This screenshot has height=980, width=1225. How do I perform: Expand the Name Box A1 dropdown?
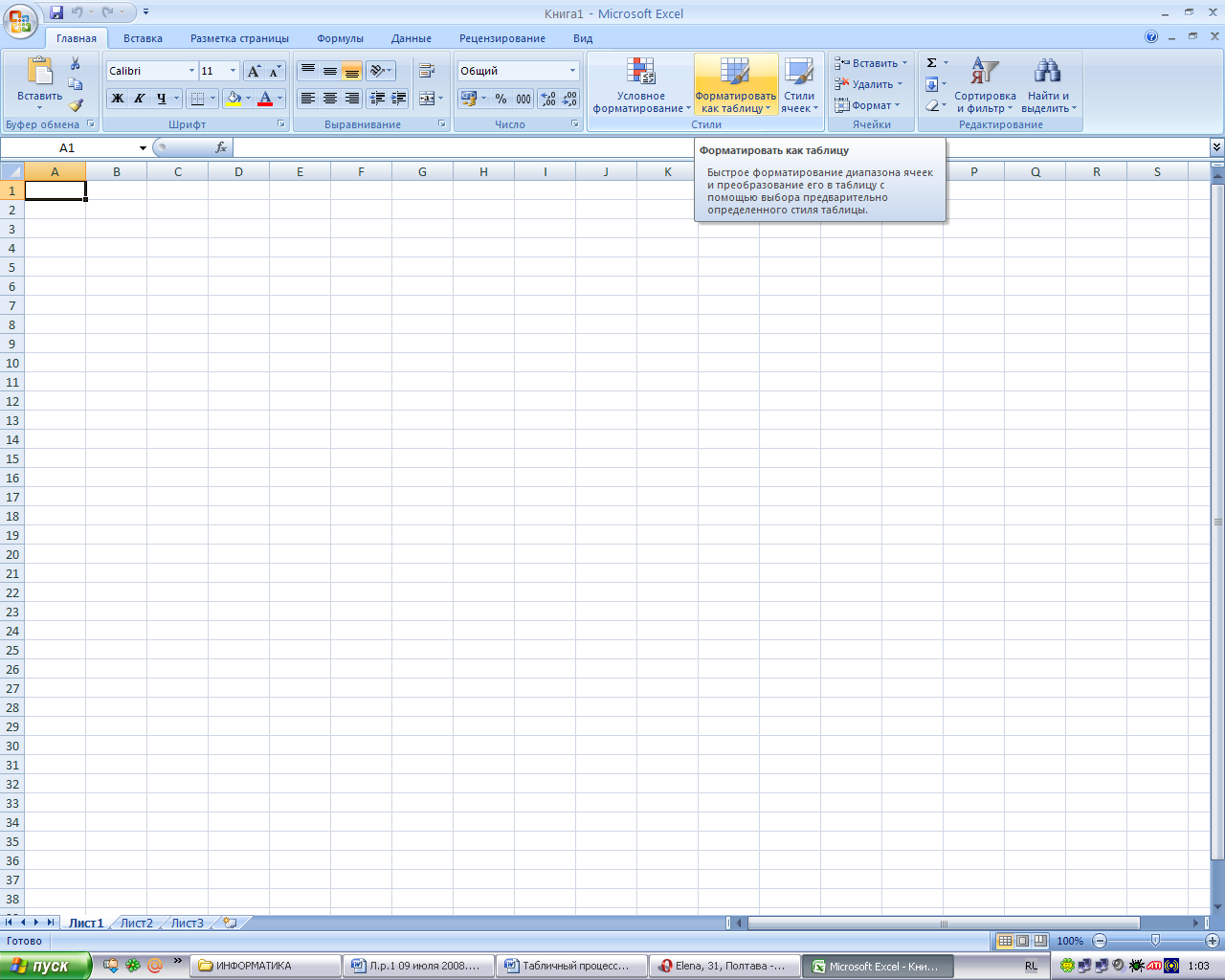click(x=143, y=147)
